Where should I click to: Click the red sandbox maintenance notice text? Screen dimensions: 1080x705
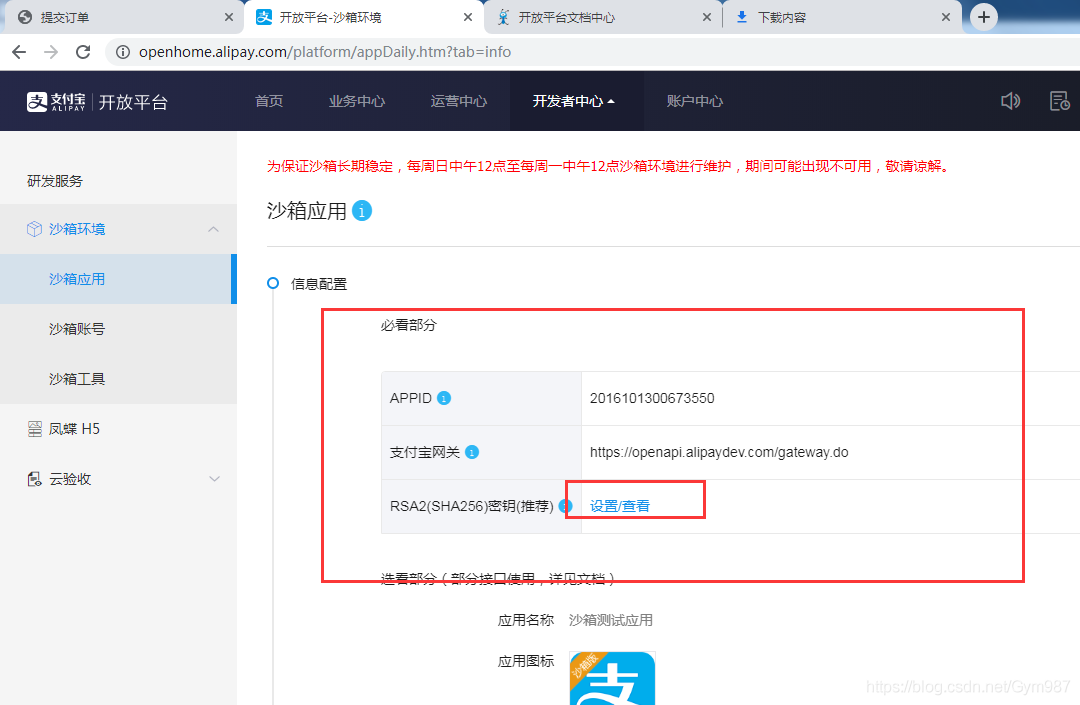pyautogui.click(x=610, y=166)
